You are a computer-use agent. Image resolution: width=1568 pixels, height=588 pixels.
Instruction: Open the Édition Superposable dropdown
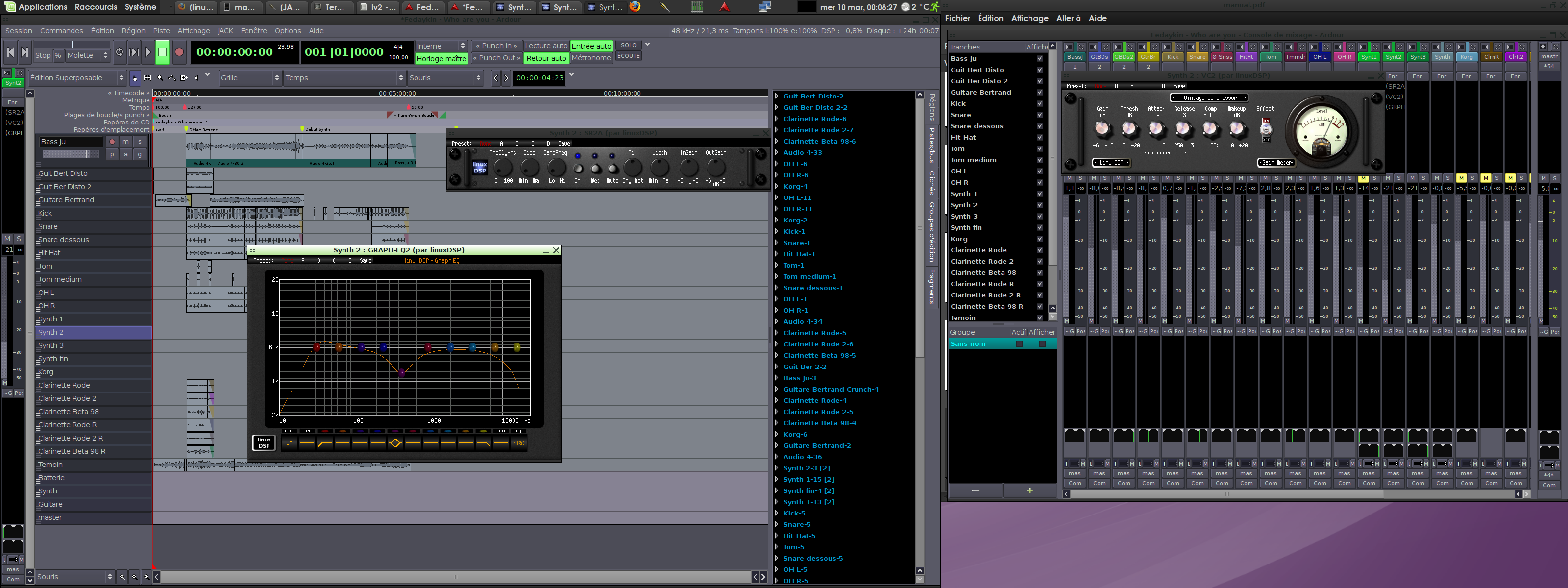[x=77, y=78]
